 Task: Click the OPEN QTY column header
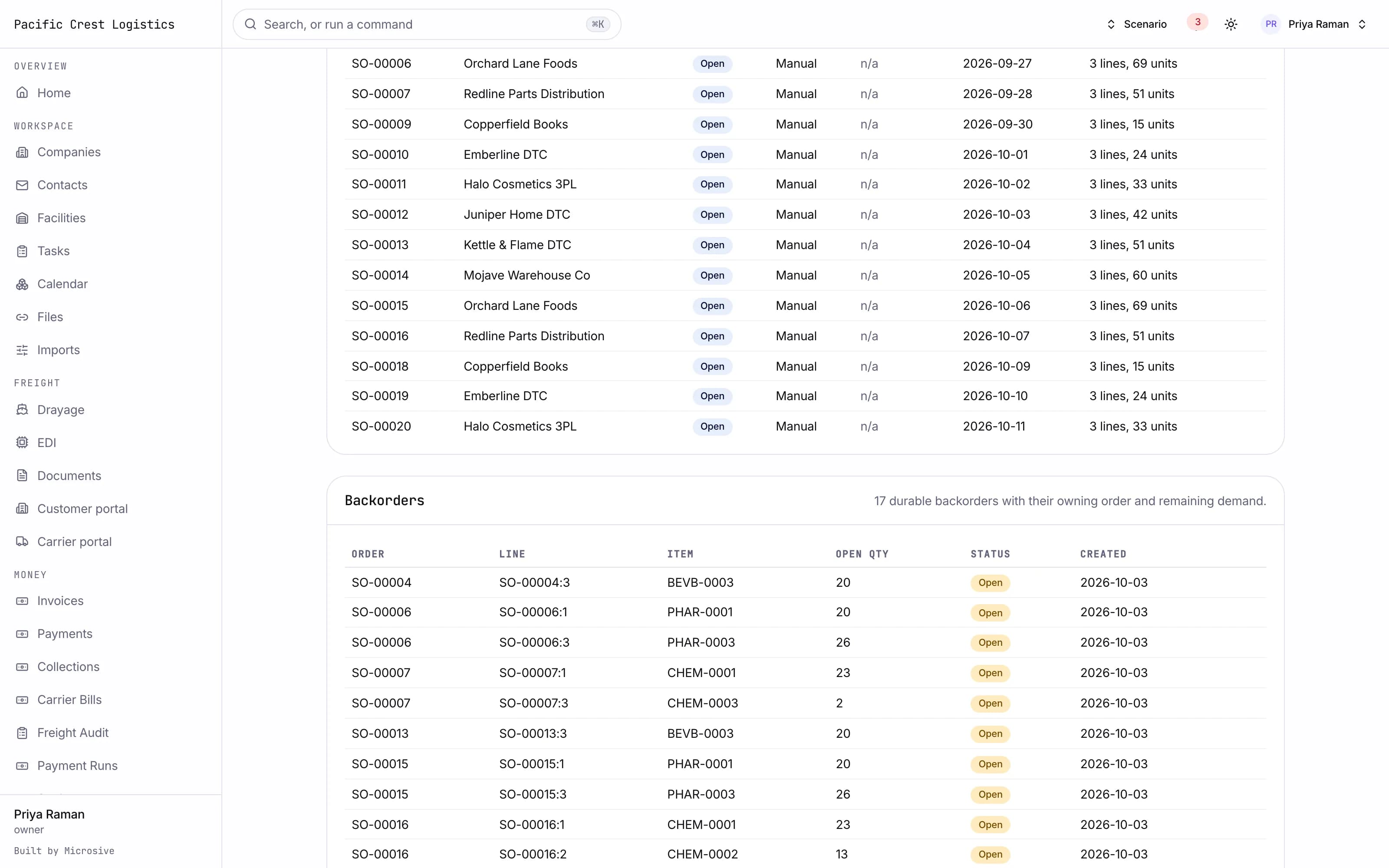click(862, 554)
